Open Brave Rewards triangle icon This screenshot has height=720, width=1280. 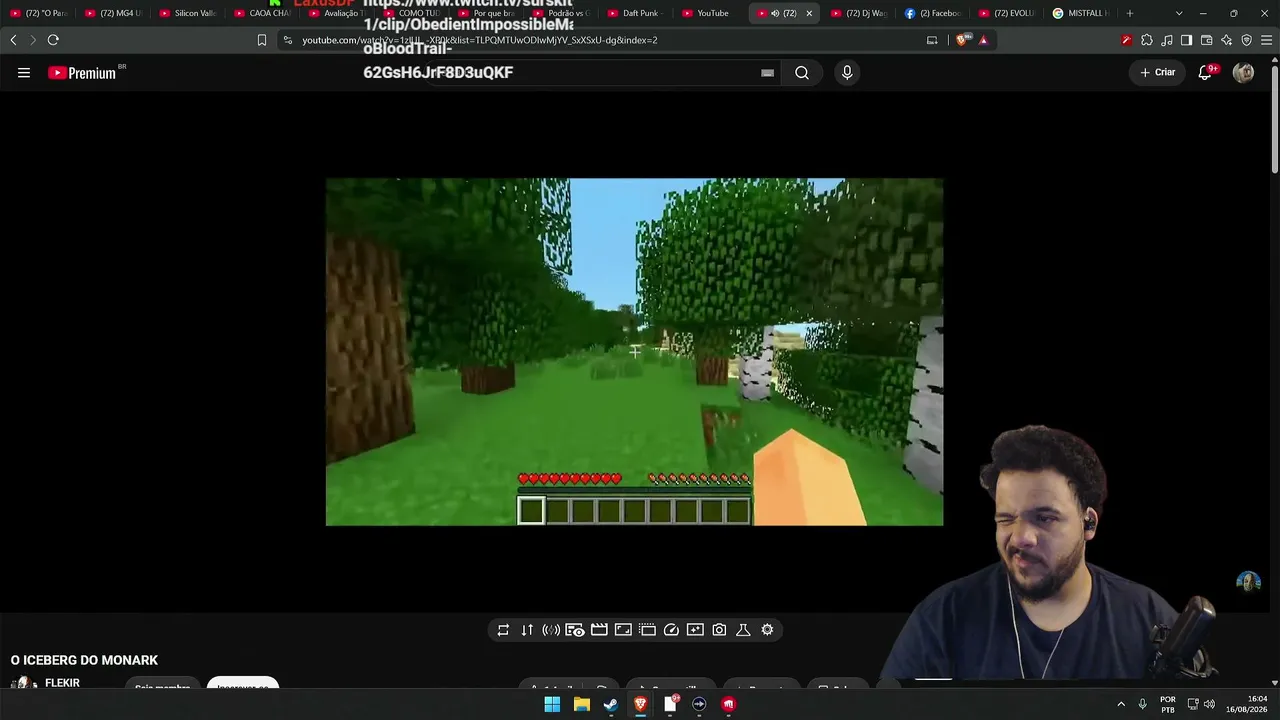pos(984,40)
